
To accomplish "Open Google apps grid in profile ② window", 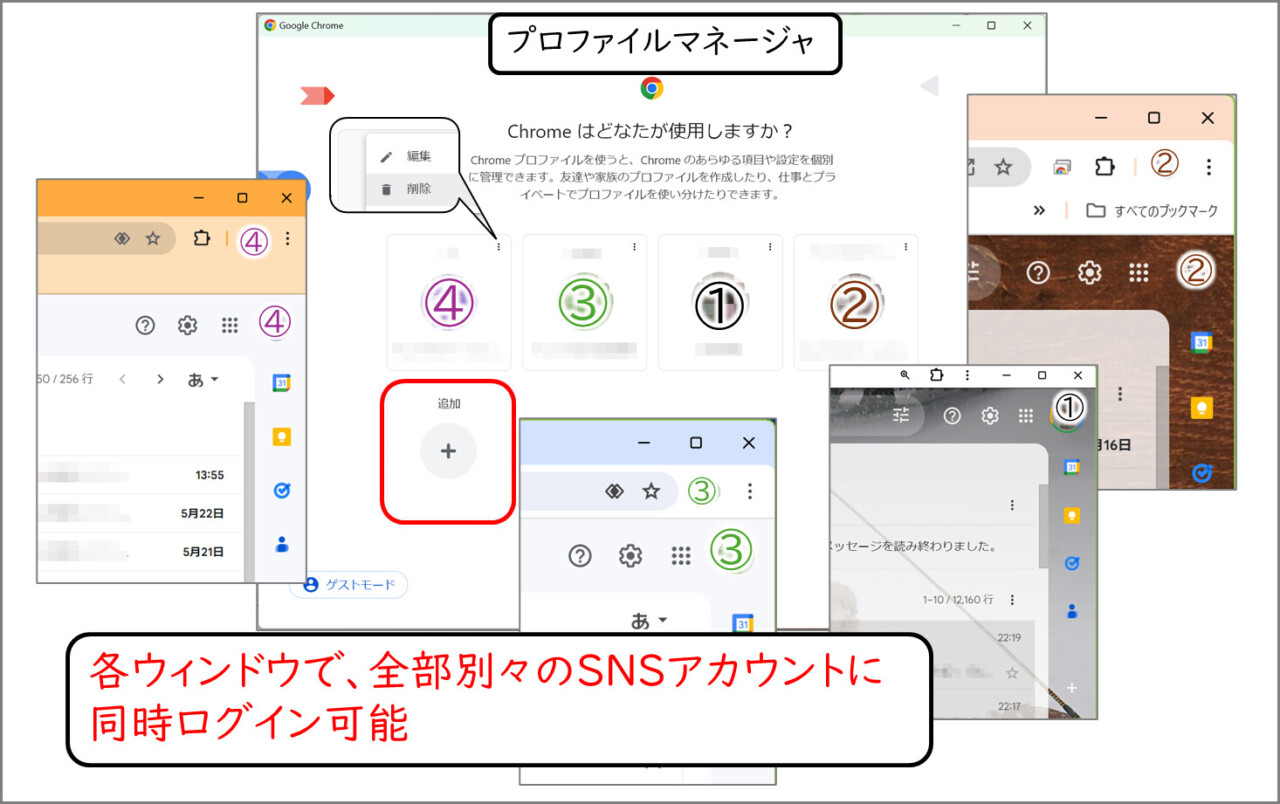I will click(x=1138, y=272).
